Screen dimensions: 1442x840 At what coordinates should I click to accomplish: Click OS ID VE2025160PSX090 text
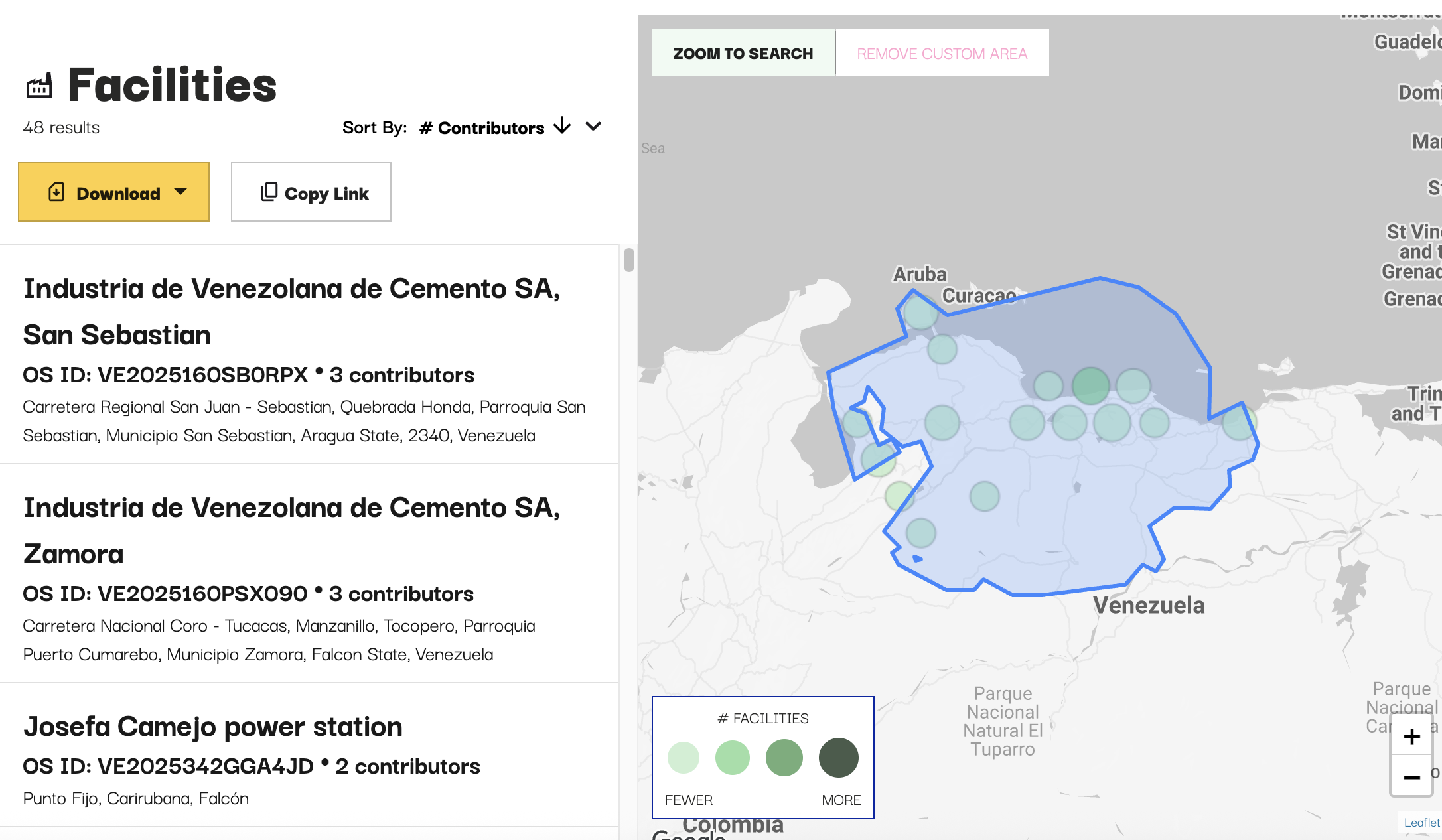tap(165, 594)
